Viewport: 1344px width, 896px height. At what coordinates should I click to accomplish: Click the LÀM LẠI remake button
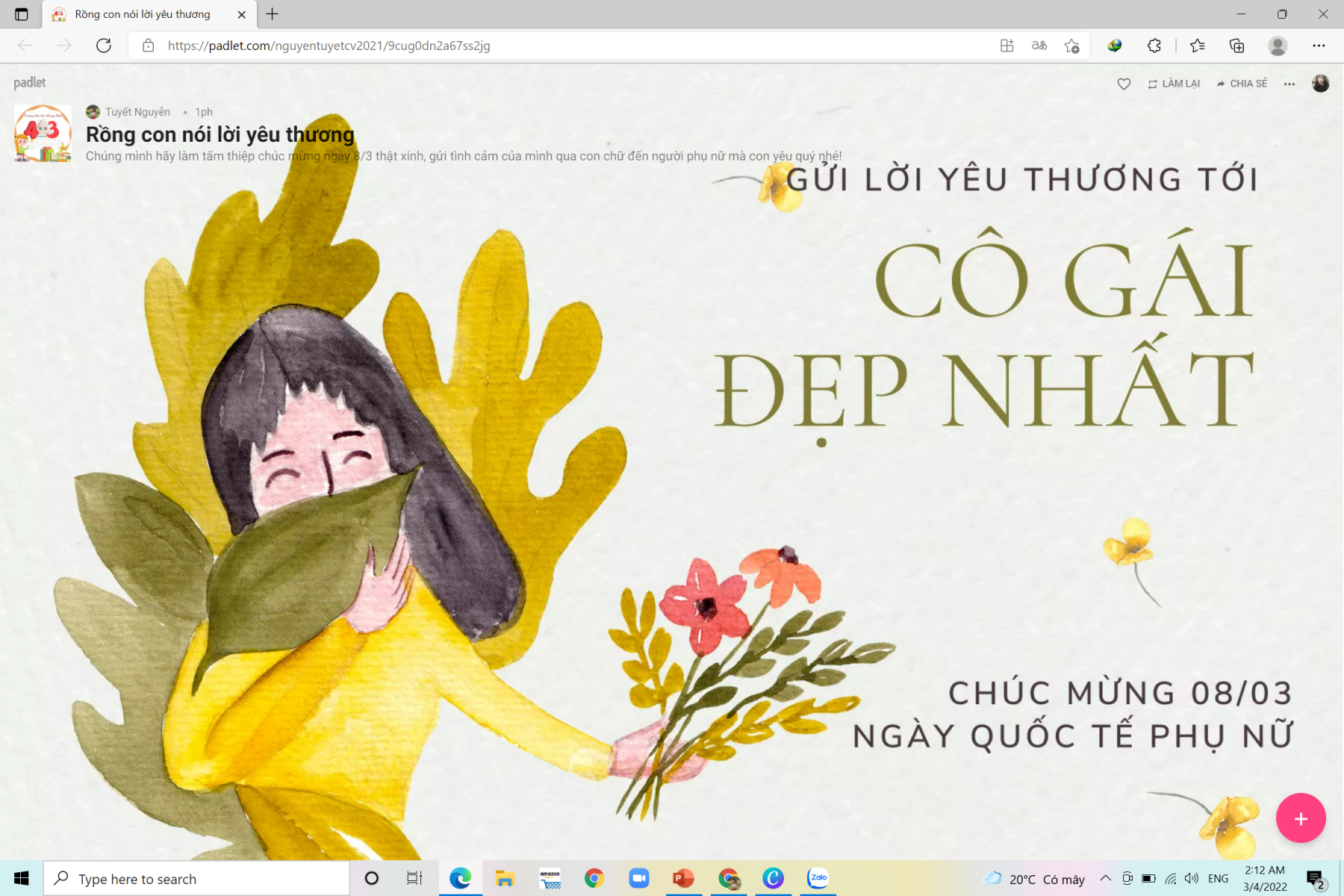pyautogui.click(x=1174, y=84)
